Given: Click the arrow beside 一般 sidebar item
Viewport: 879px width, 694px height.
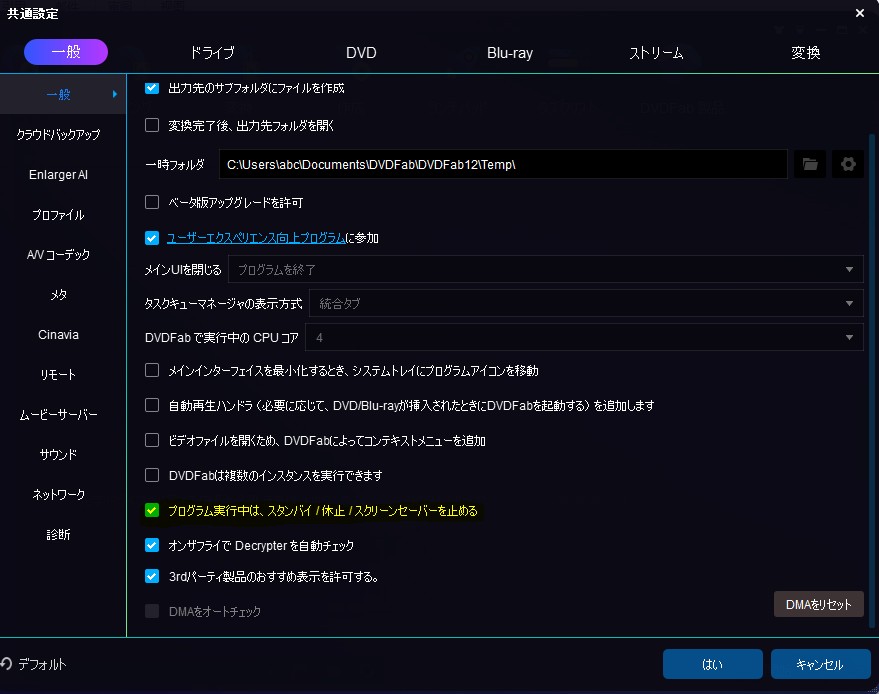Looking at the screenshot, I should (115, 94).
